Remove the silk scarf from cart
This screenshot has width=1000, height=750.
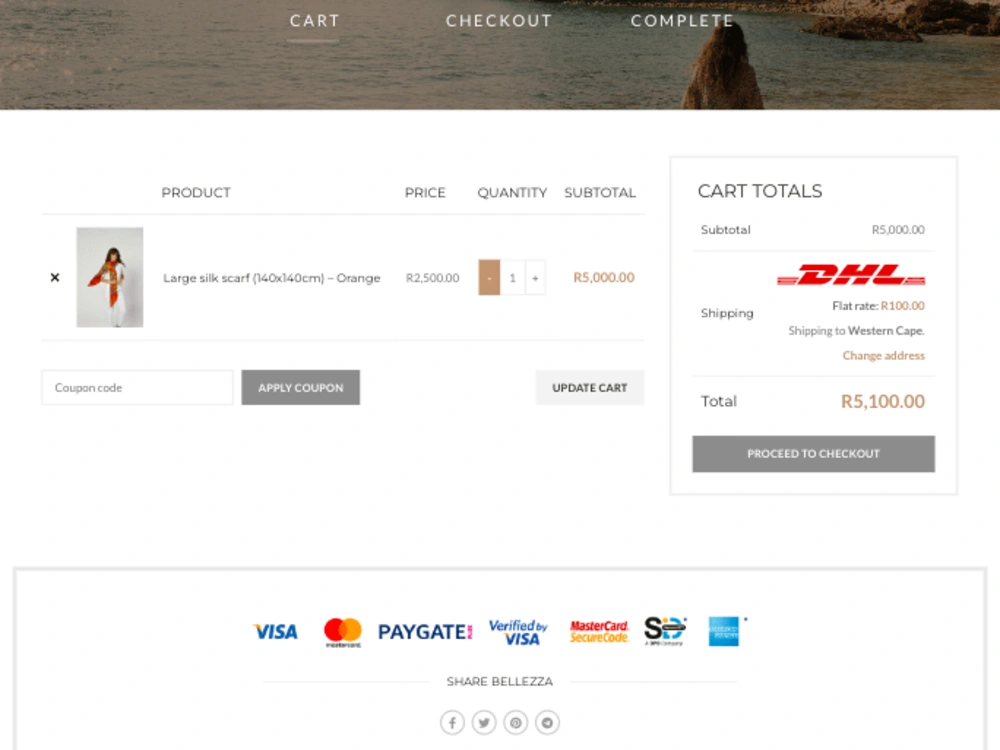55,277
